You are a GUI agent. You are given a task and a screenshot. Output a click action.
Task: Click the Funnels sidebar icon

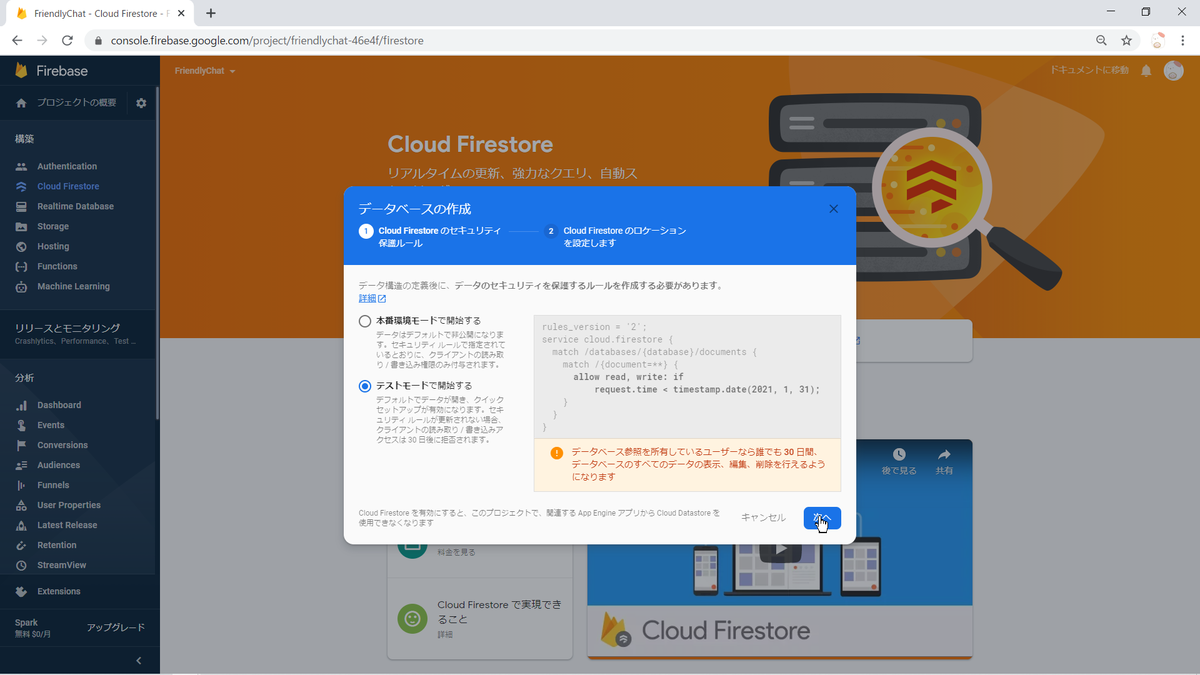(x=21, y=485)
